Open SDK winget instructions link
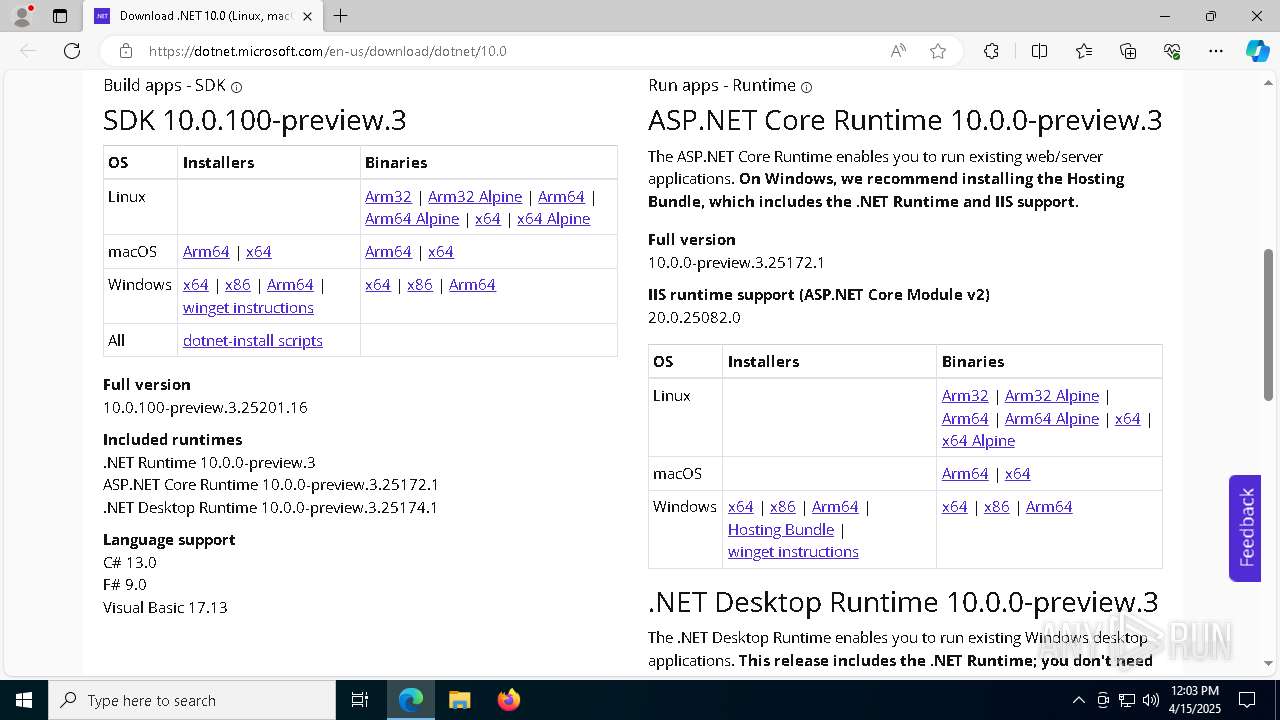The width and height of the screenshot is (1280, 720). click(248, 307)
